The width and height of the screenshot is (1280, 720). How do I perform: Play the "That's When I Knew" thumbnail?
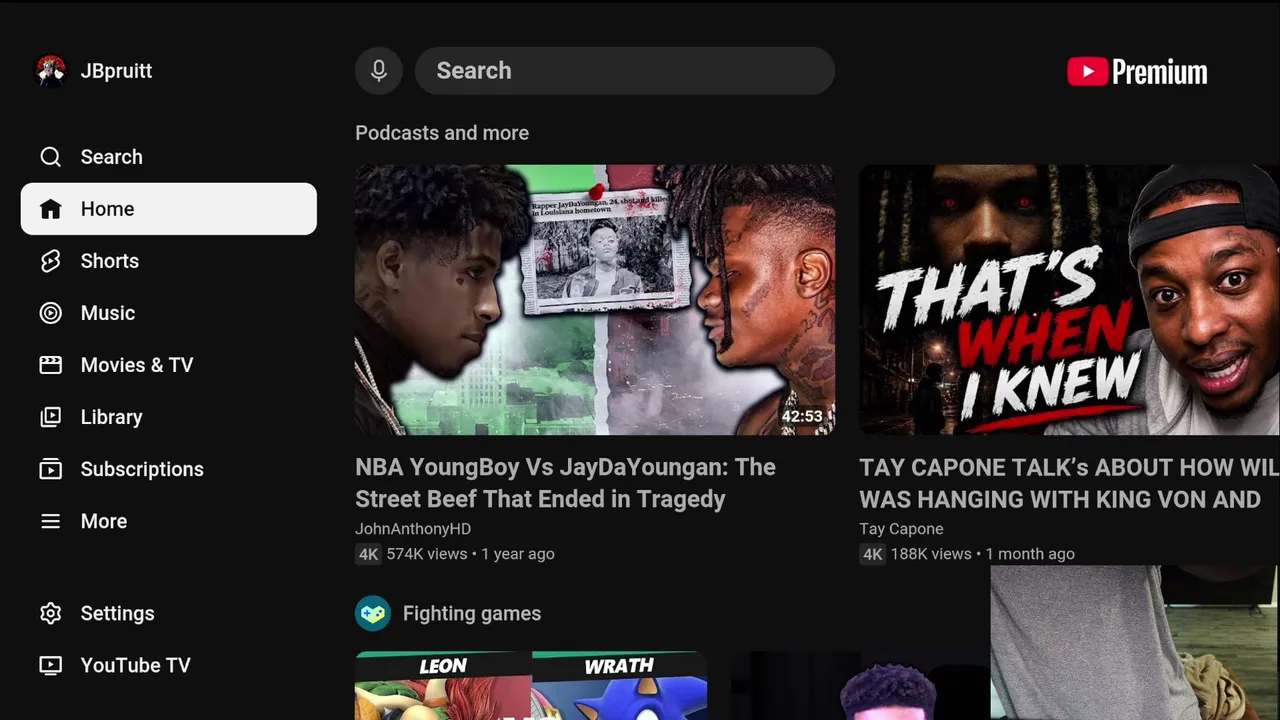point(1069,300)
